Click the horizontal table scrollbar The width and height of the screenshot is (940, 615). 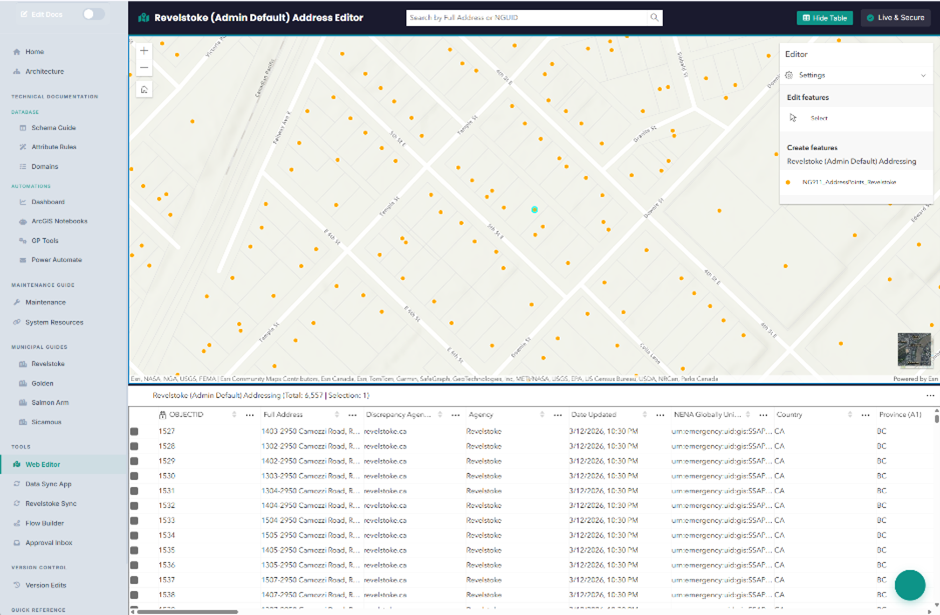pyautogui.click(x=188, y=612)
